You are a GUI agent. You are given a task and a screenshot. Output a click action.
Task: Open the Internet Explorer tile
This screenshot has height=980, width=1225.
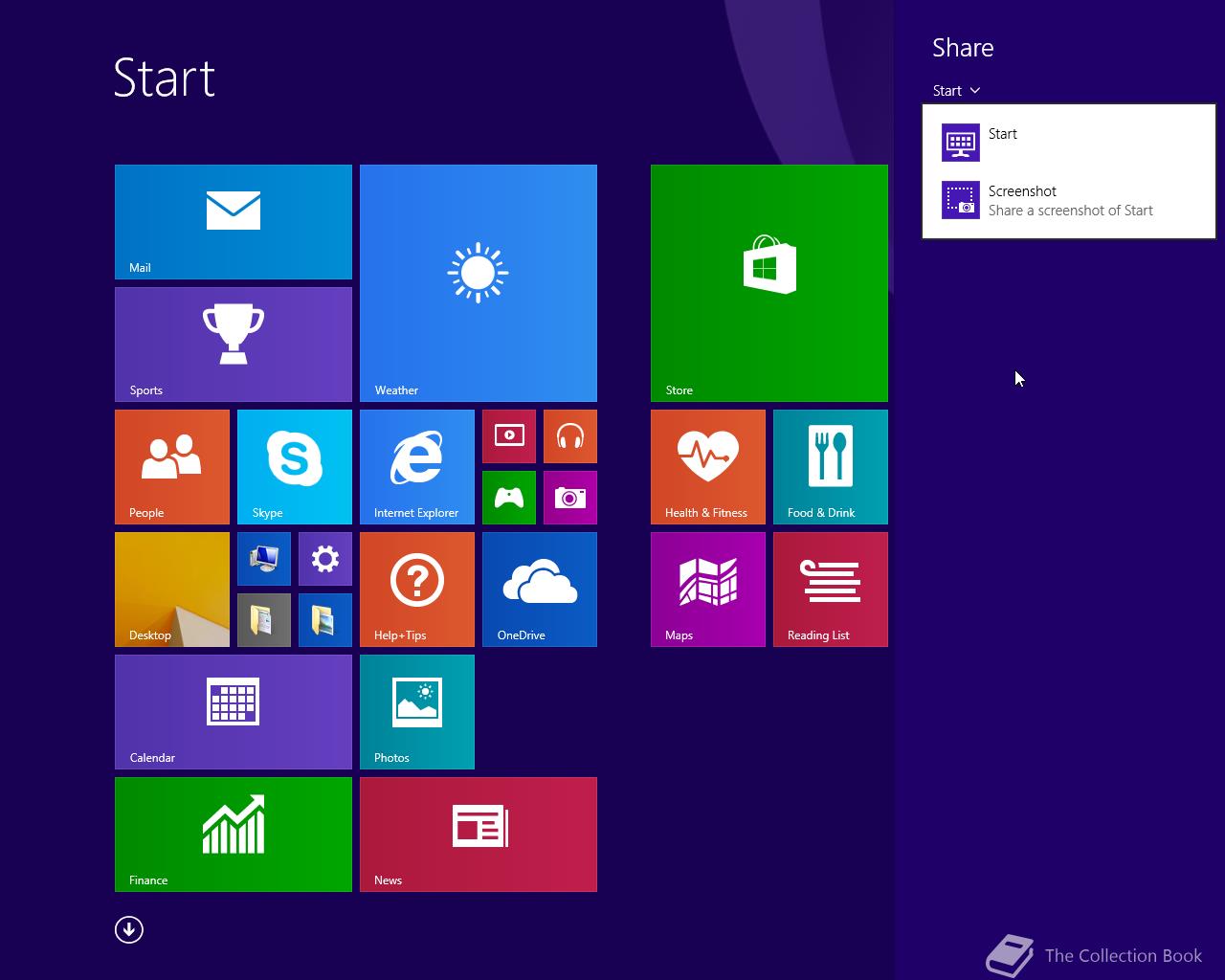pos(417,467)
